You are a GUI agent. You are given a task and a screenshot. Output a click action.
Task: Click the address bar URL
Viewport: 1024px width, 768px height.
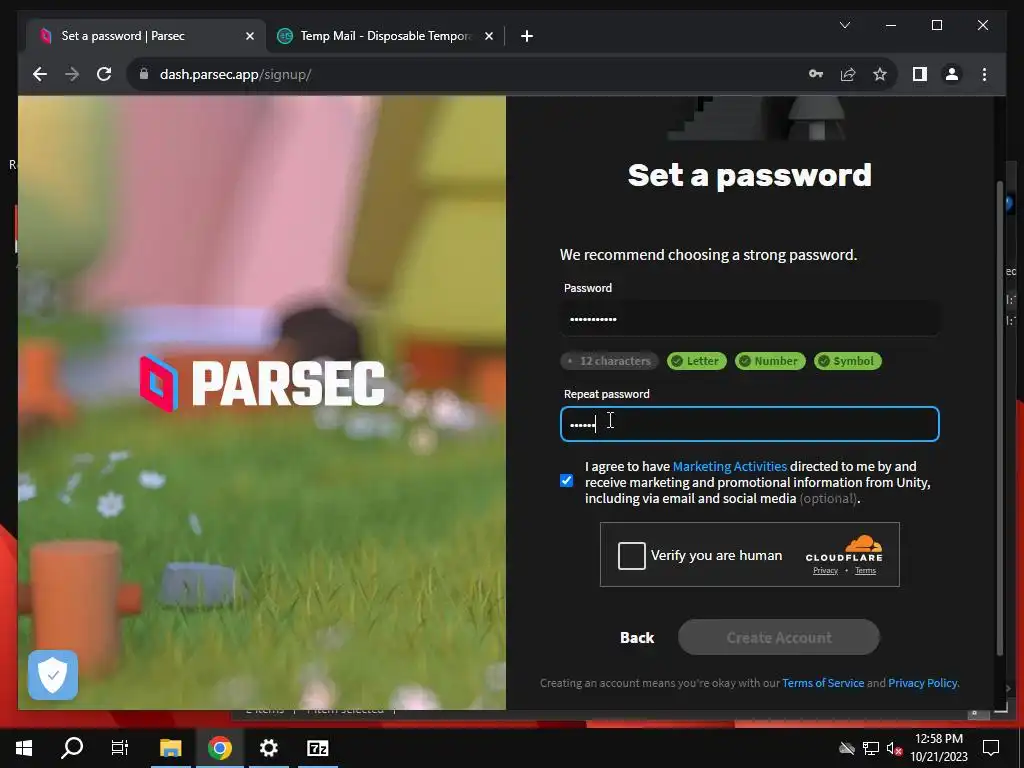(235, 74)
